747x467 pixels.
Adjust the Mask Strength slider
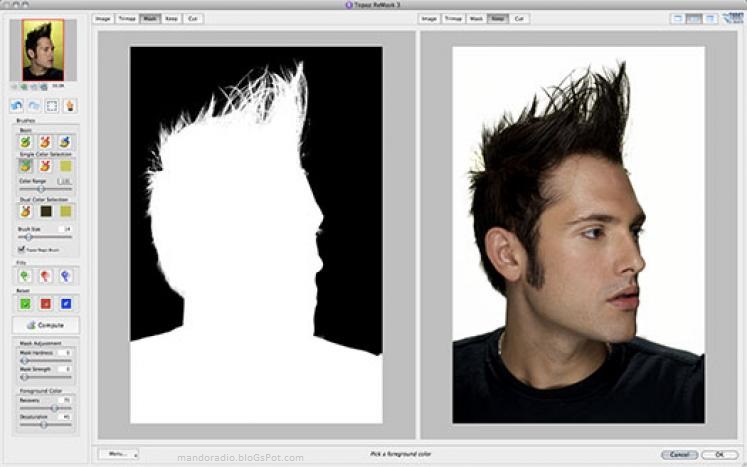45,377
